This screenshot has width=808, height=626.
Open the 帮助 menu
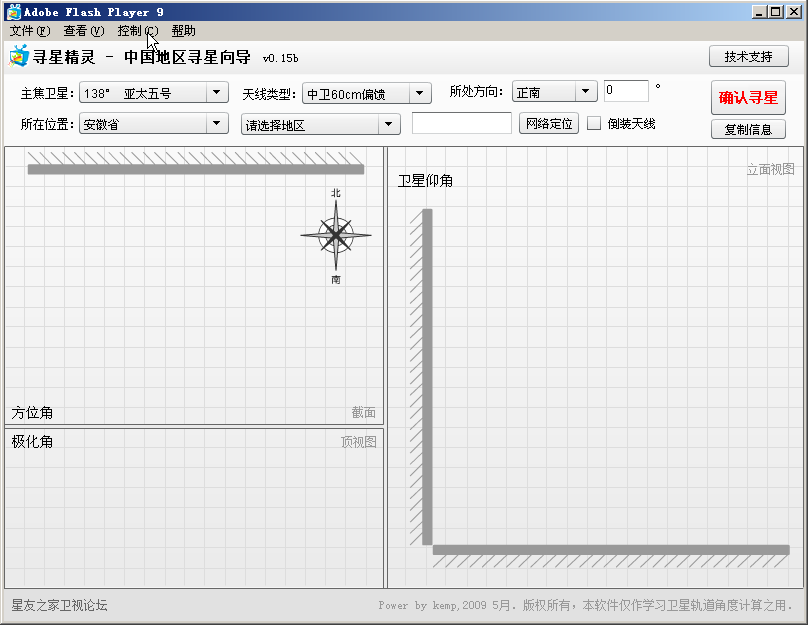click(182, 30)
